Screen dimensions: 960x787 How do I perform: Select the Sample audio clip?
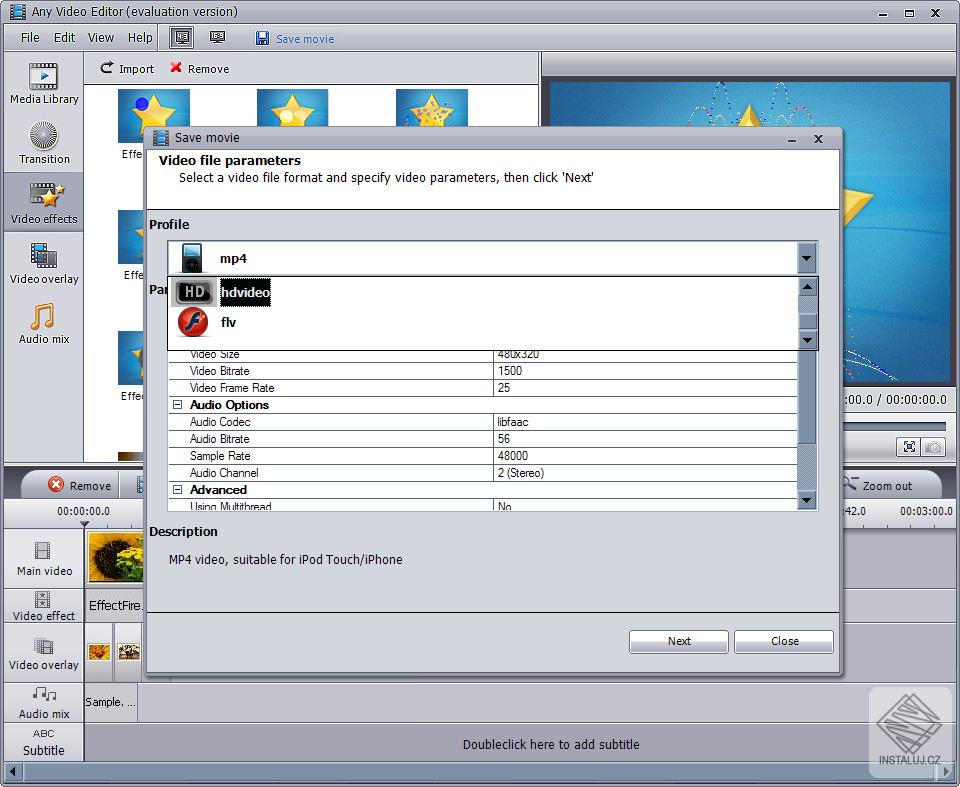110,702
